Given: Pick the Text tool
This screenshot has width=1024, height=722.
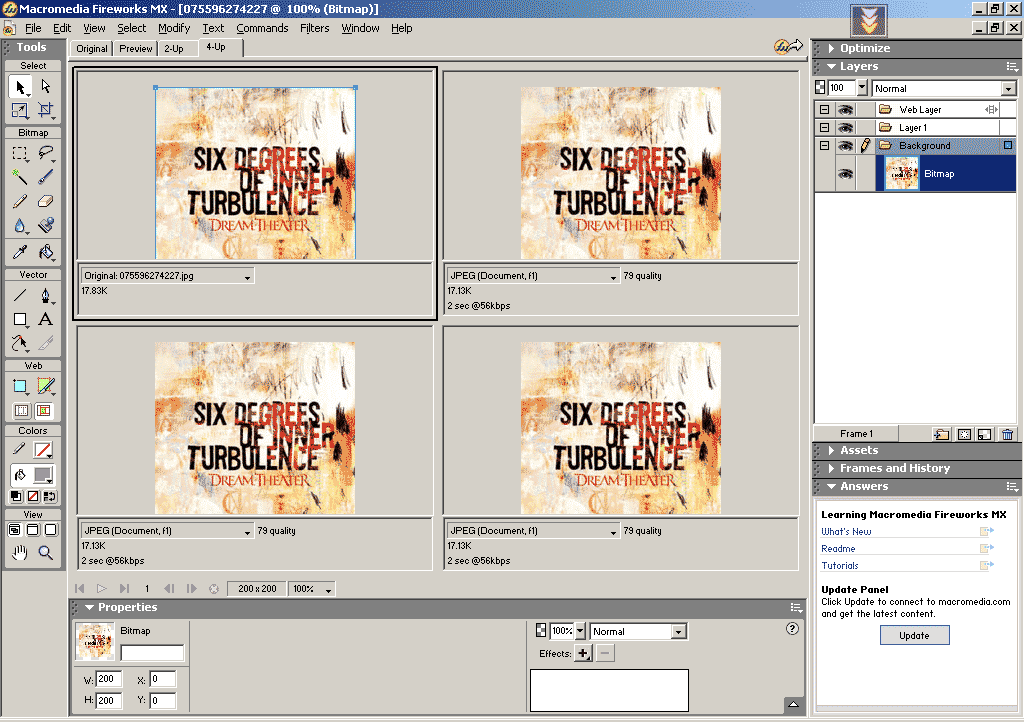Looking at the screenshot, I should [45, 320].
